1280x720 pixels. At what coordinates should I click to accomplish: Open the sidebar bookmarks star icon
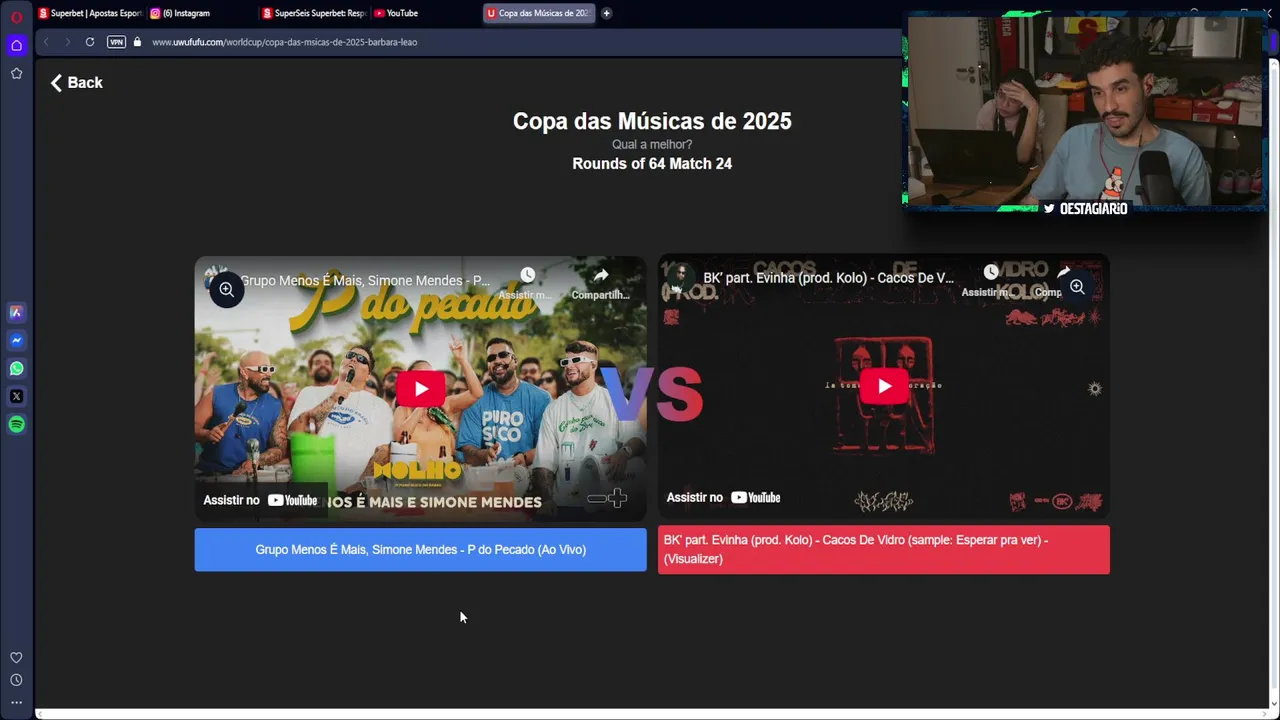(16, 73)
